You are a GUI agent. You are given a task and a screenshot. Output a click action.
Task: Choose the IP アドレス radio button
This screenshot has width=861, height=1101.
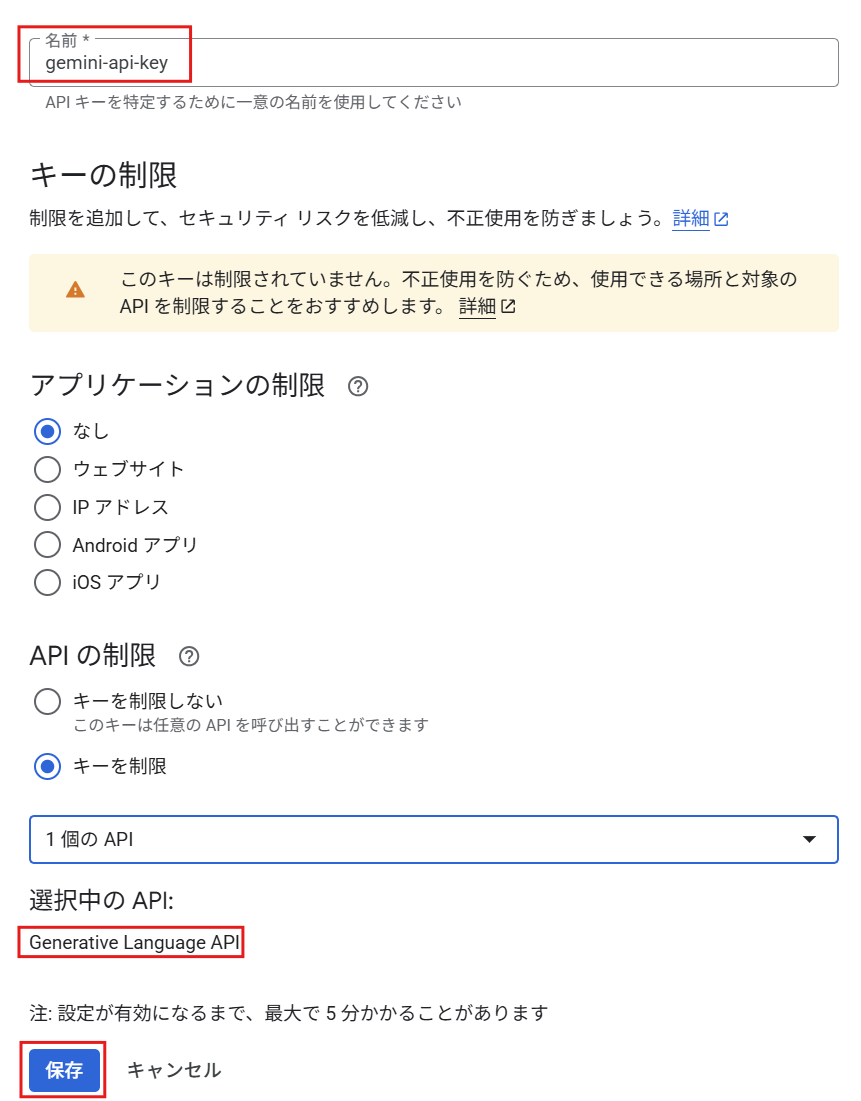click(47, 507)
